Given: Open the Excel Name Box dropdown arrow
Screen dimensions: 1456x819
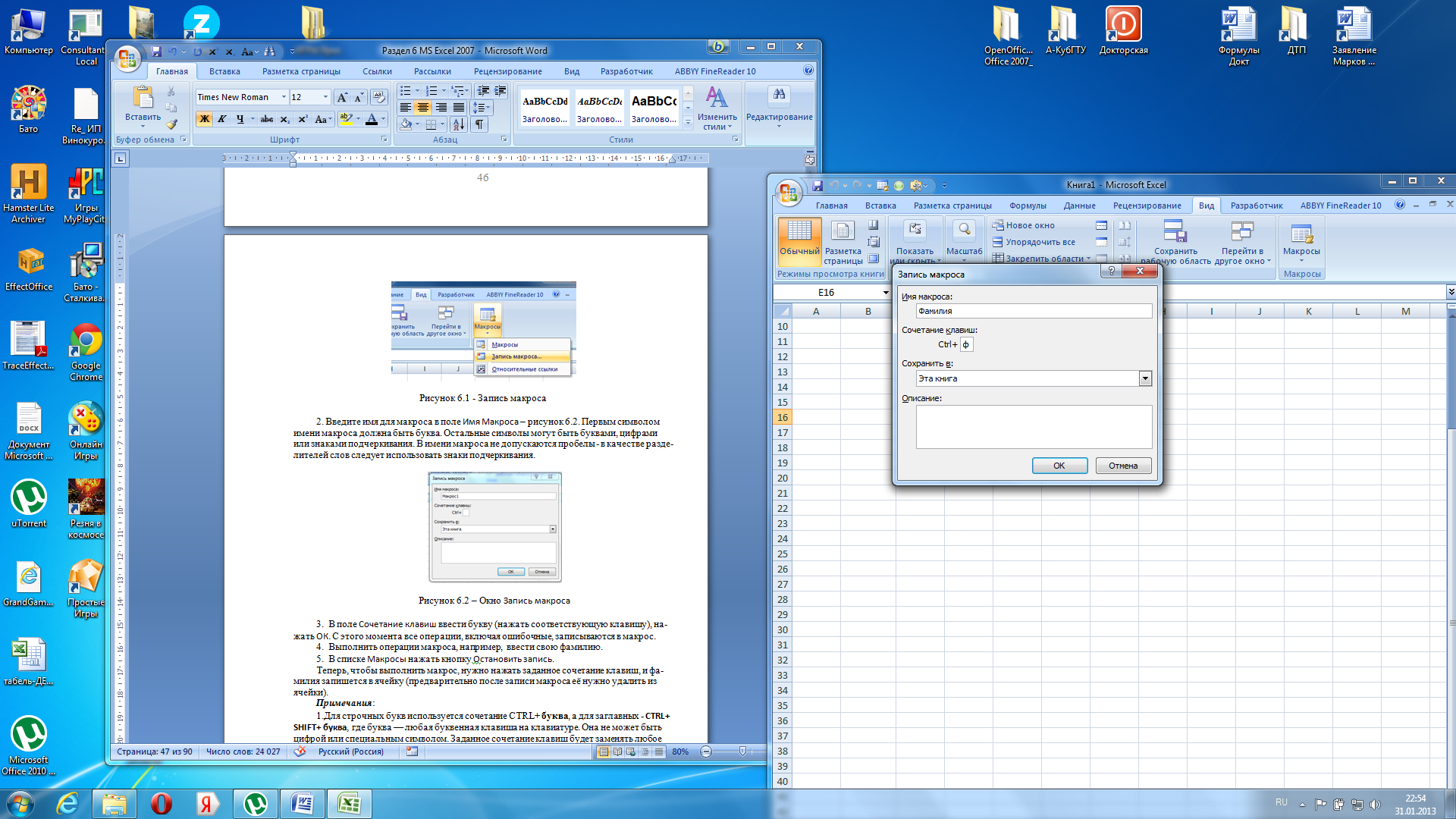Looking at the screenshot, I should pyautogui.click(x=885, y=293).
